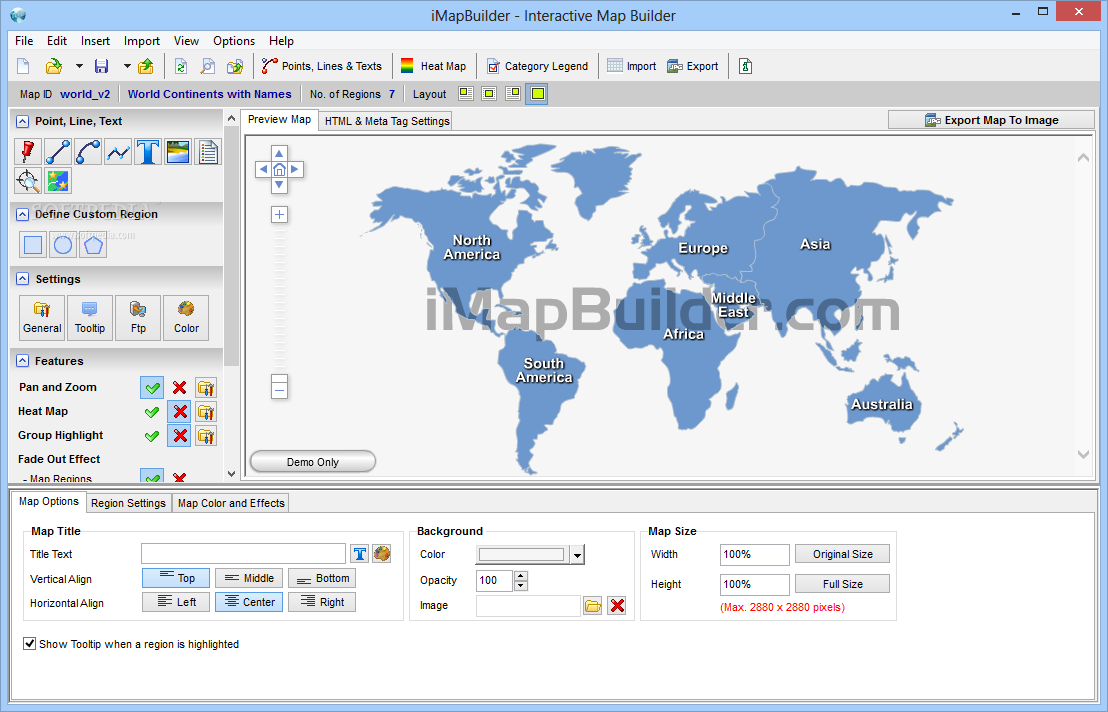1108x712 pixels.
Task: Click the toolbar Import button
Action: pyautogui.click(x=631, y=66)
